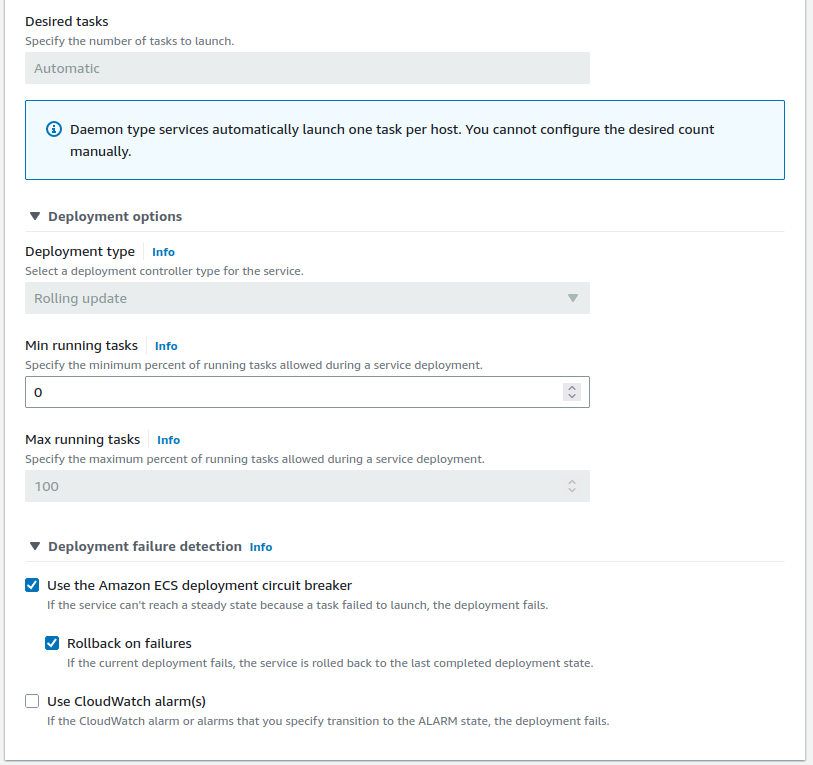Disable the Rollback on failures checkbox
Viewport: 813px width, 765px height.
52,643
